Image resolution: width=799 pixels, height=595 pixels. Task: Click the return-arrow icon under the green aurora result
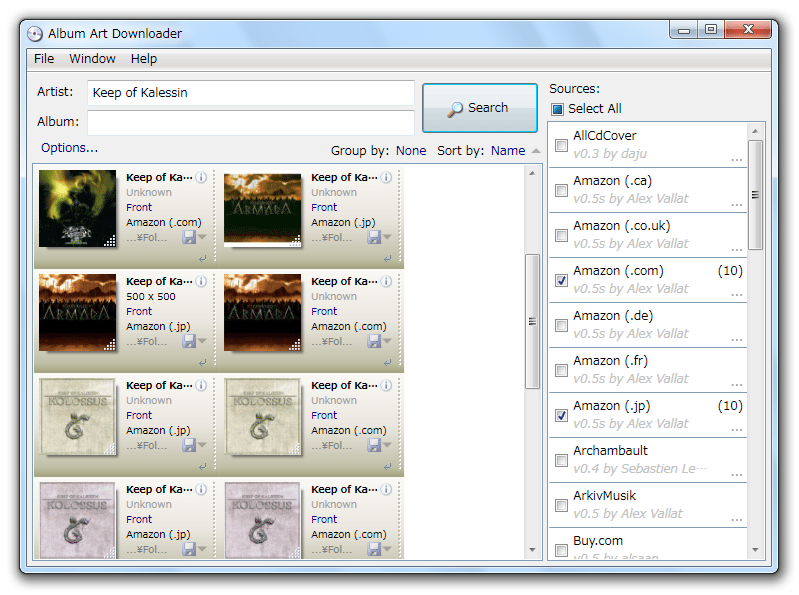pyautogui.click(x=202, y=259)
